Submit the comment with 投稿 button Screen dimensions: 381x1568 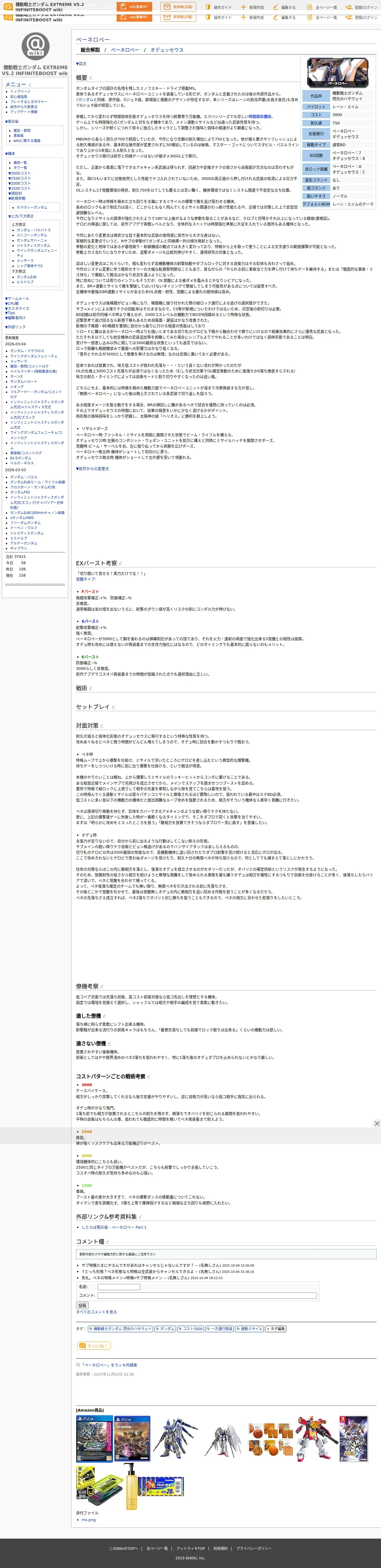tap(82, 1306)
